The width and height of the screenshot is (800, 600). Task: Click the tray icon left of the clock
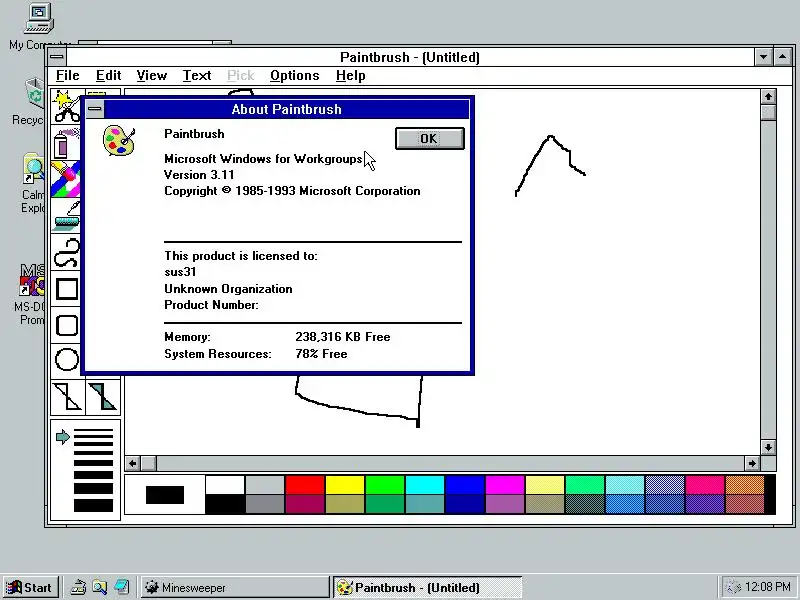[x=733, y=587]
